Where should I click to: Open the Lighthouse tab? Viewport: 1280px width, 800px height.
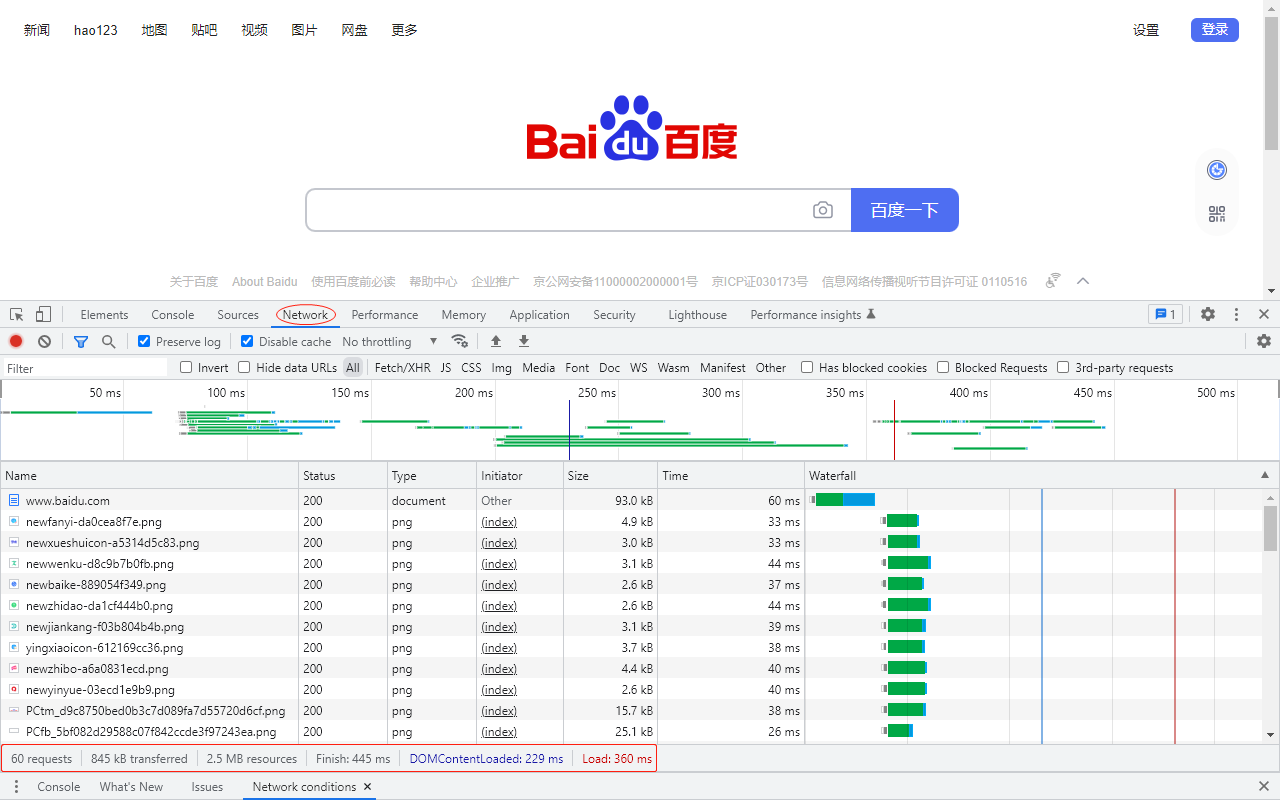tap(697, 314)
